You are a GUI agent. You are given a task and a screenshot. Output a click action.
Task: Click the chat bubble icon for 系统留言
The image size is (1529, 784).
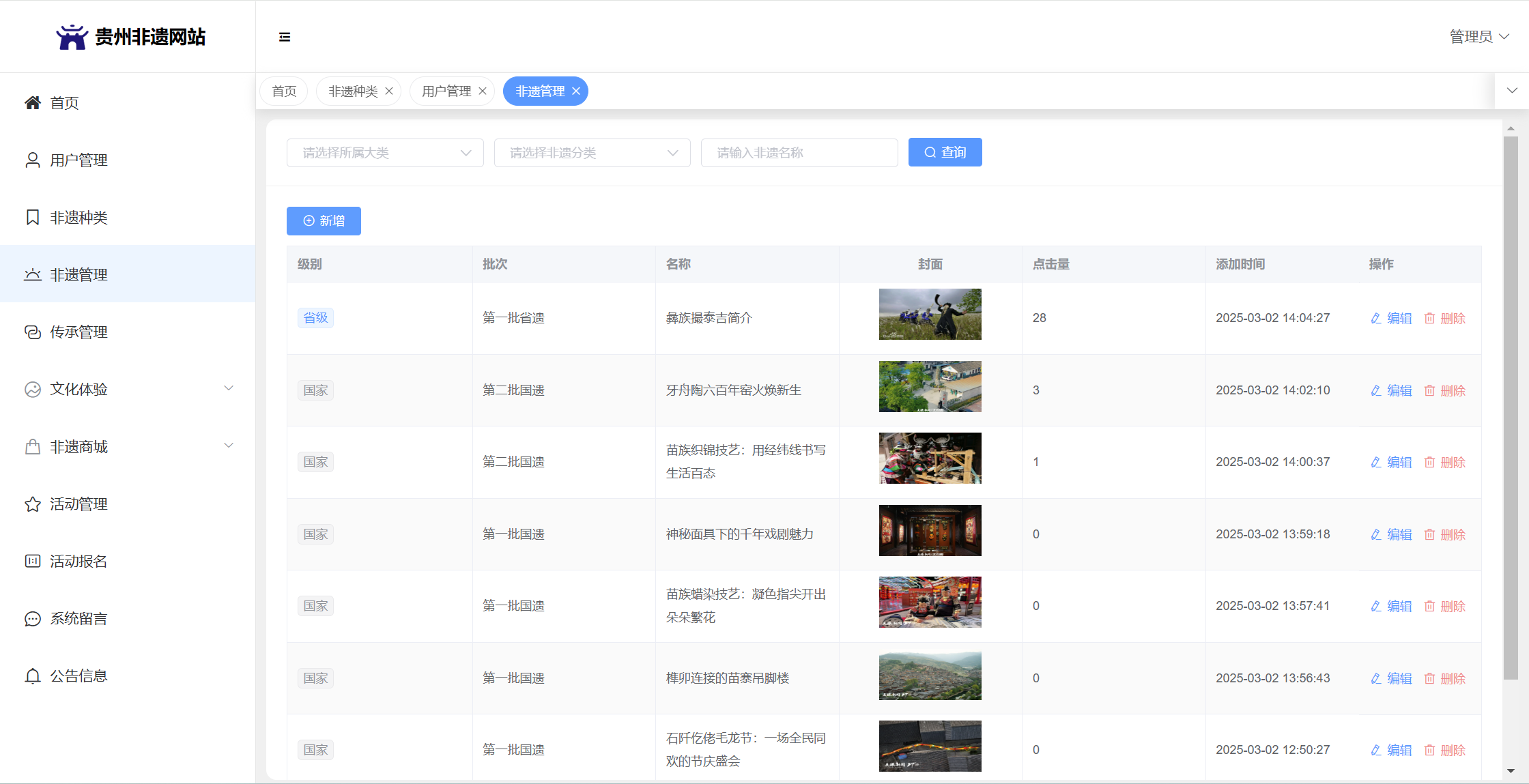[x=32, y=619]
